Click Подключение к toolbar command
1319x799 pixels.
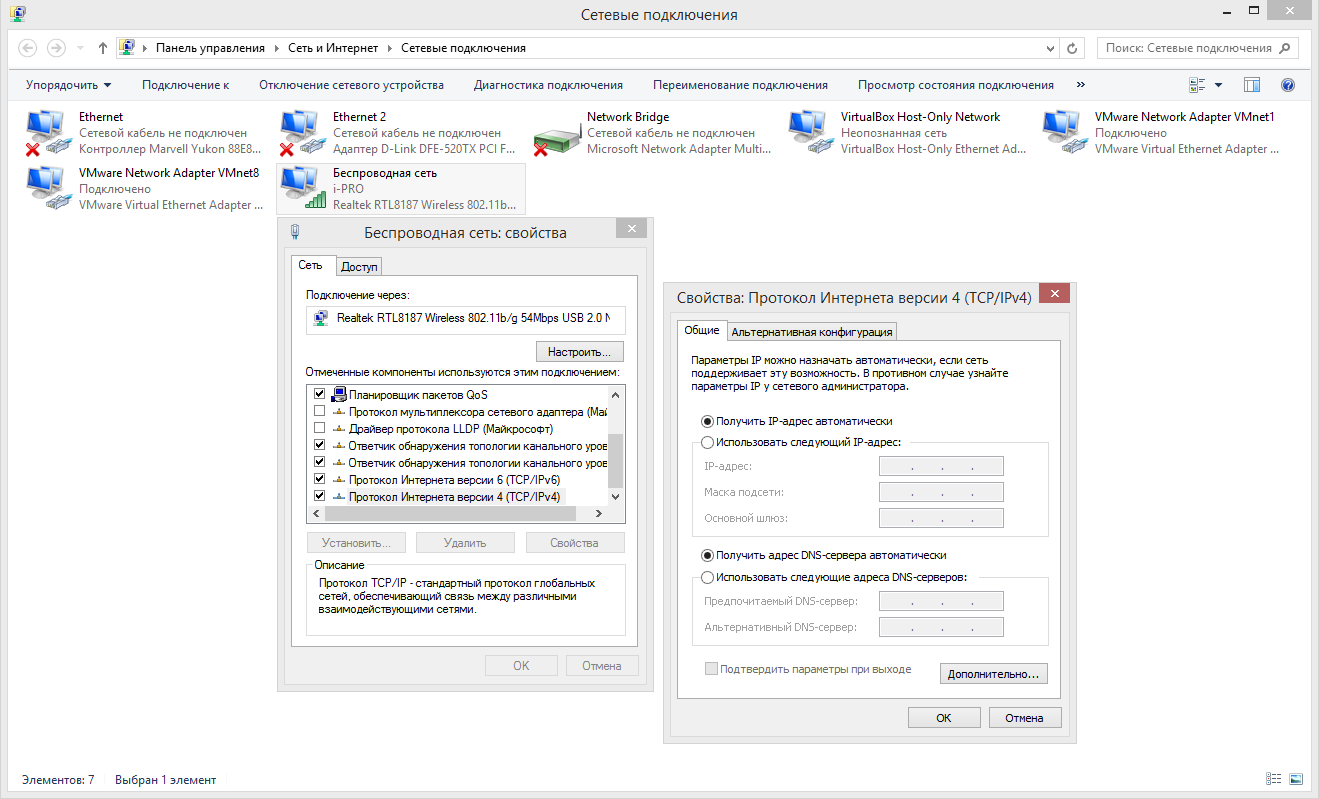click(x=186, y=85)
